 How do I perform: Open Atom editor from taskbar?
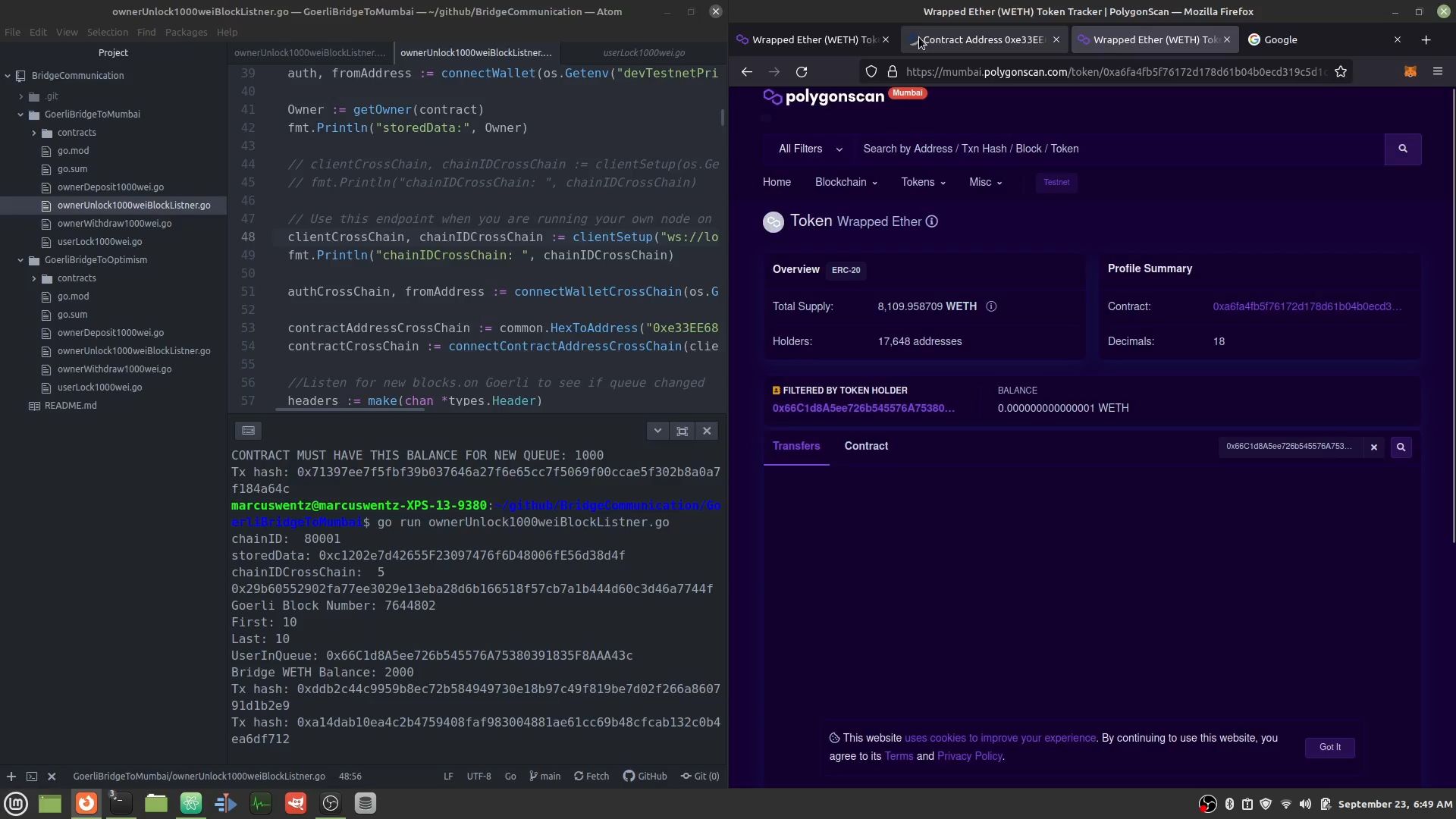tap(190, 803)
